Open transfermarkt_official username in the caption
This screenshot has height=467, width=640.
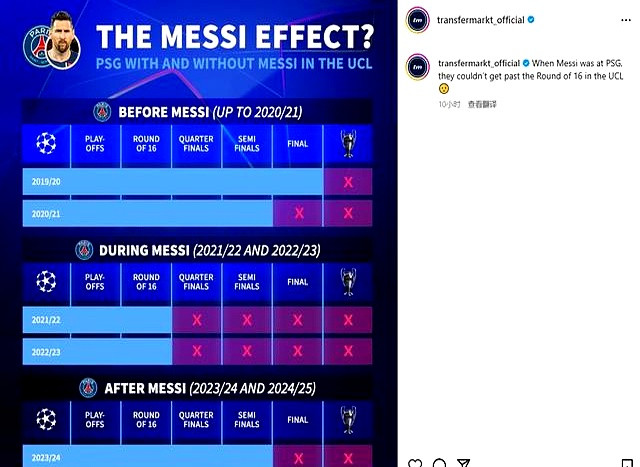(479, 63)
